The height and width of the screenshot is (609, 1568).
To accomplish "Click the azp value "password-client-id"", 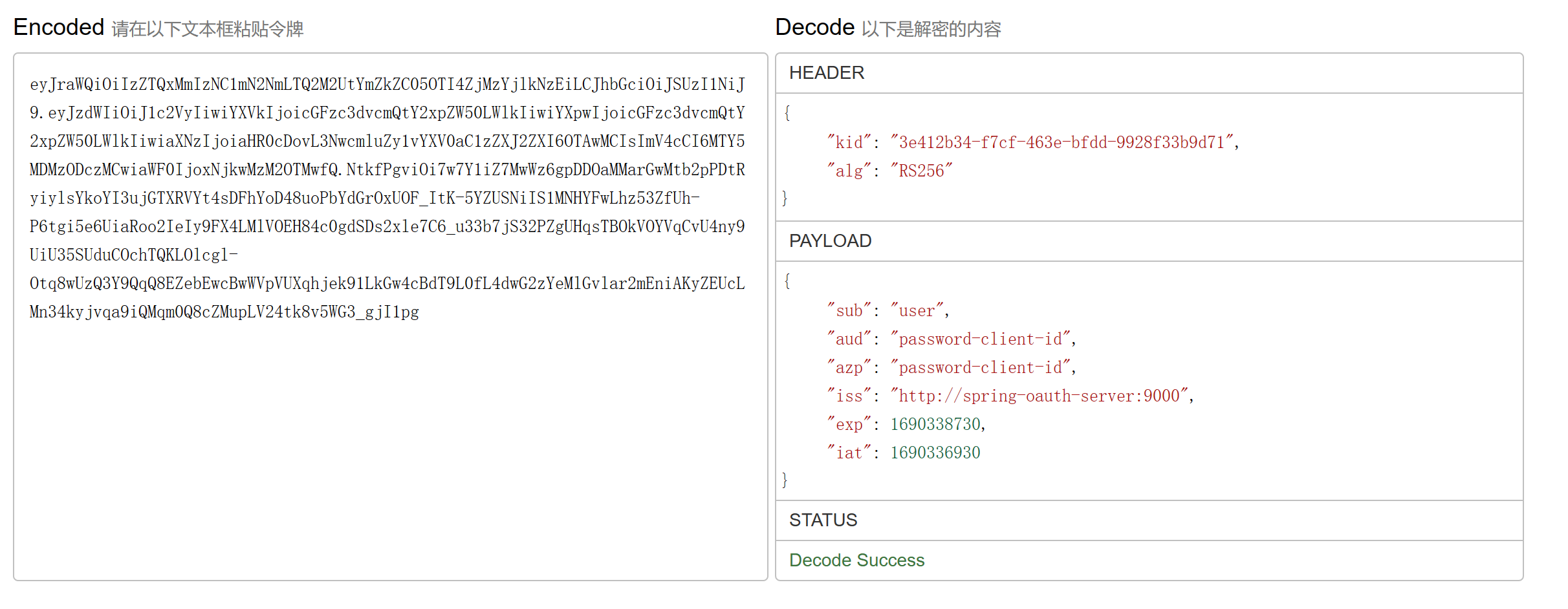I will (x=980, y=368).
